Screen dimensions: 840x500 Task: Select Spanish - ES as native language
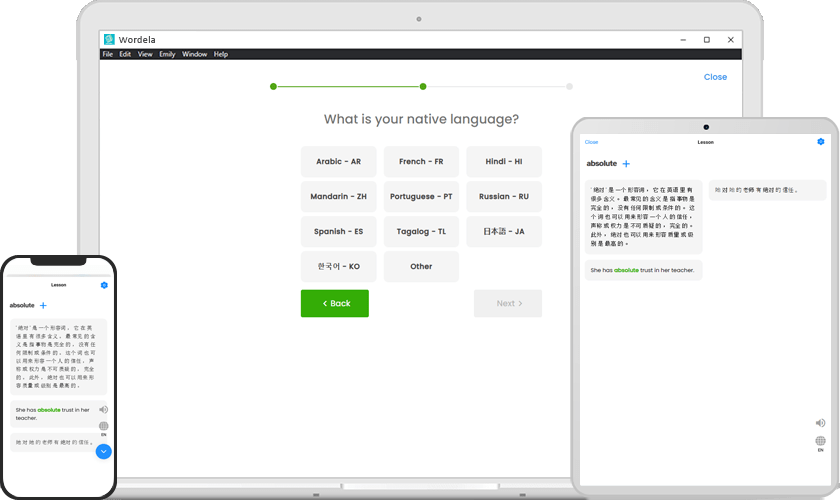point(339,232)
